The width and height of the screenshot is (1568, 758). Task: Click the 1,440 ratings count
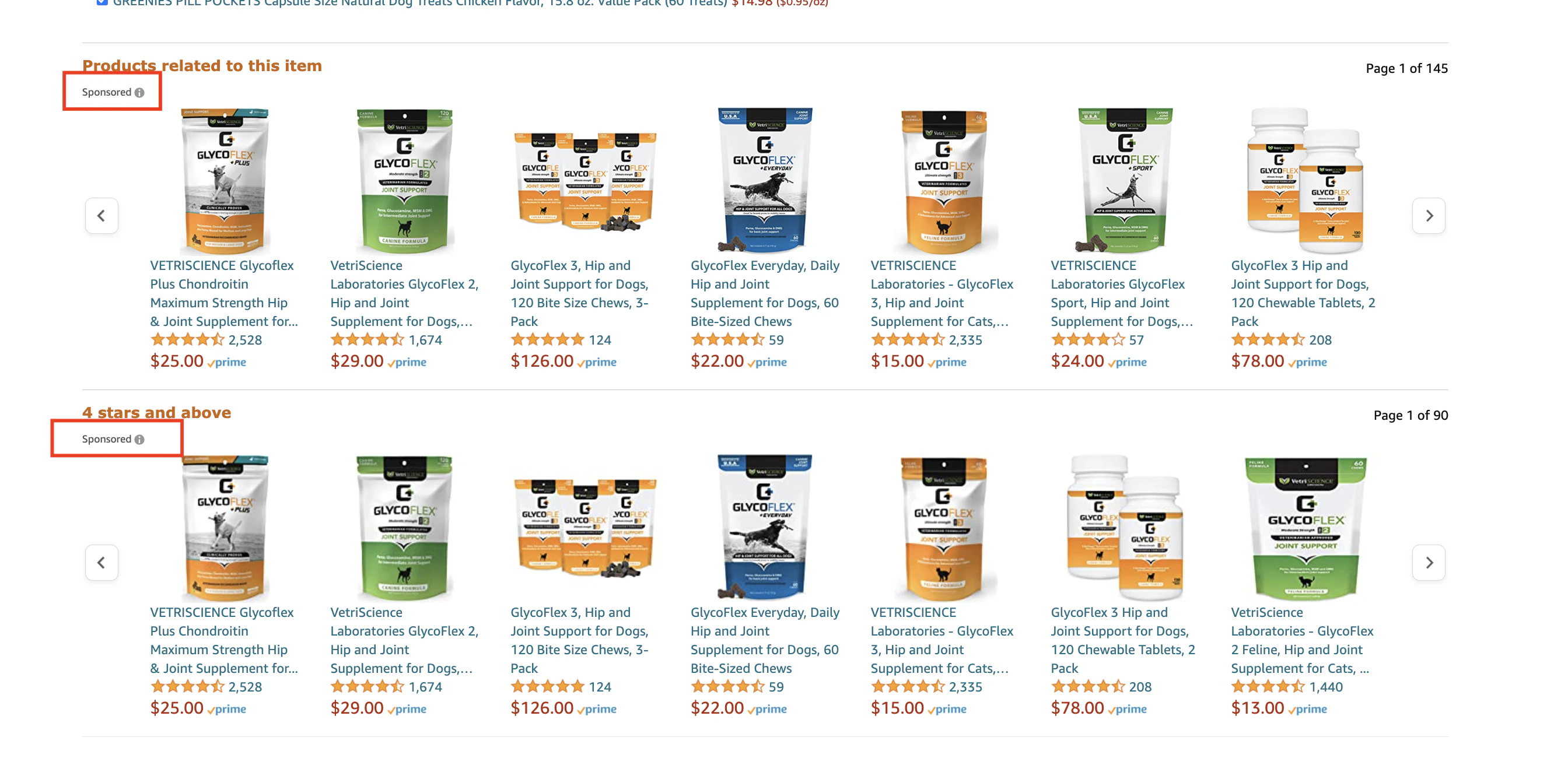1326,686
